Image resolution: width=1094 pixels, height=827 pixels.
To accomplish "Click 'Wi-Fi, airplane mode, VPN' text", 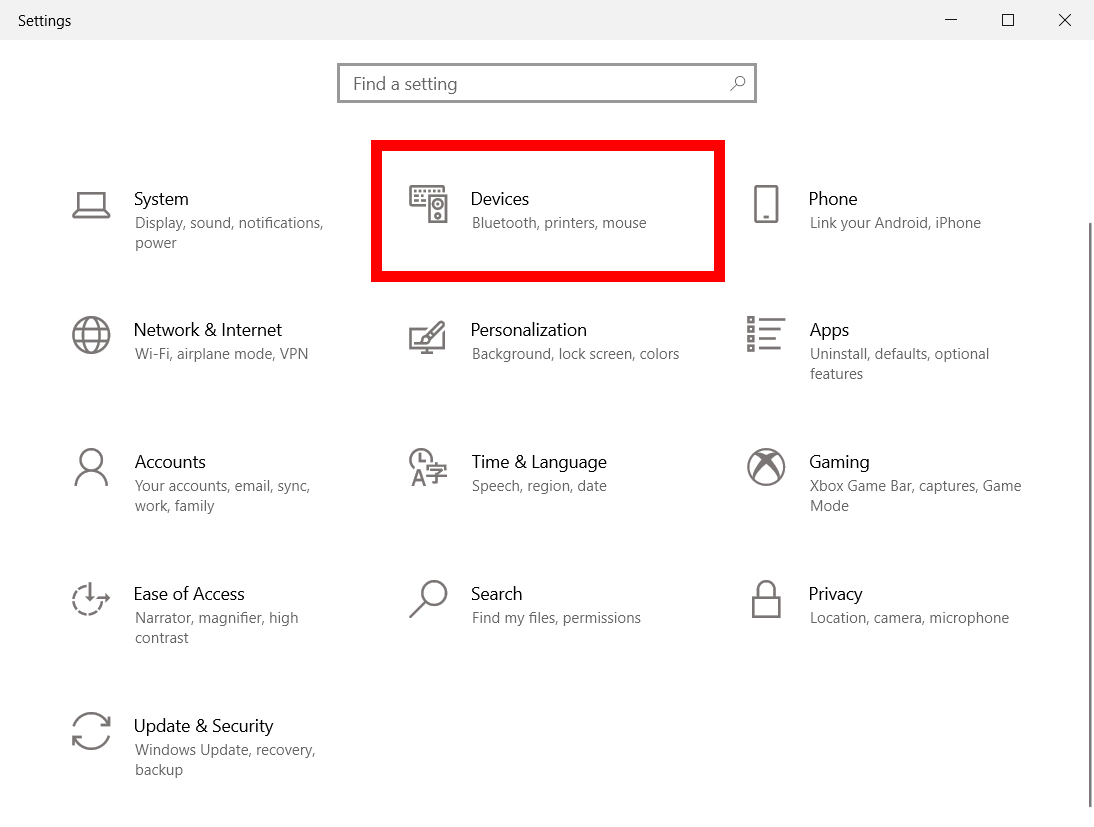I will tap(221, 354).
